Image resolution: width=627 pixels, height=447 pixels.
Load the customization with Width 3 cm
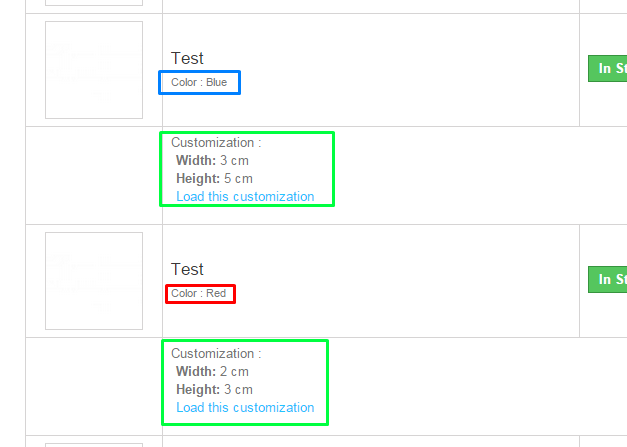tap(245, 196)
